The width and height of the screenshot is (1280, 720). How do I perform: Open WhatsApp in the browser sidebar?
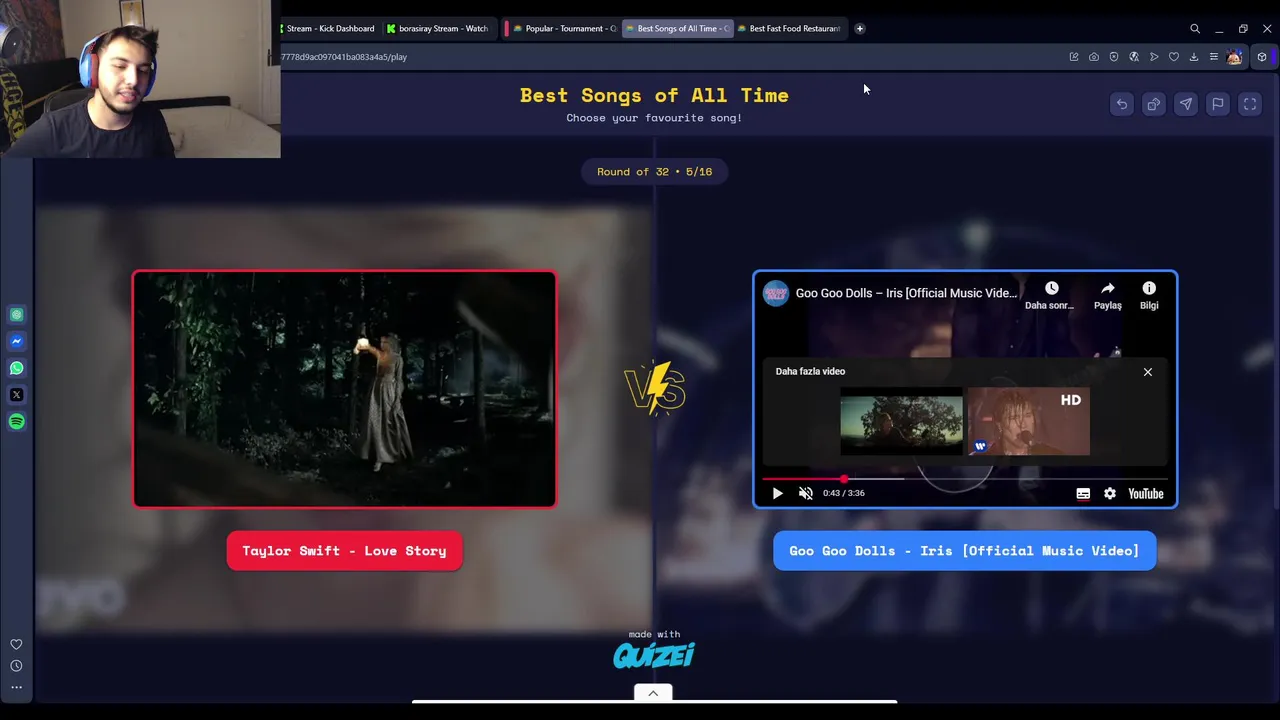click(16, 368)
